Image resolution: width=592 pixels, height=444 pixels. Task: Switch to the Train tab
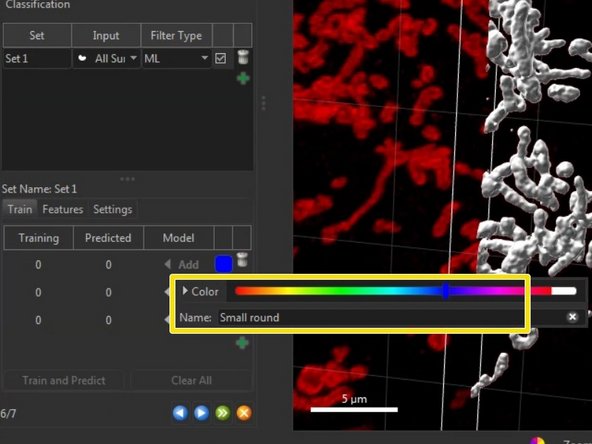click(20, 209)
